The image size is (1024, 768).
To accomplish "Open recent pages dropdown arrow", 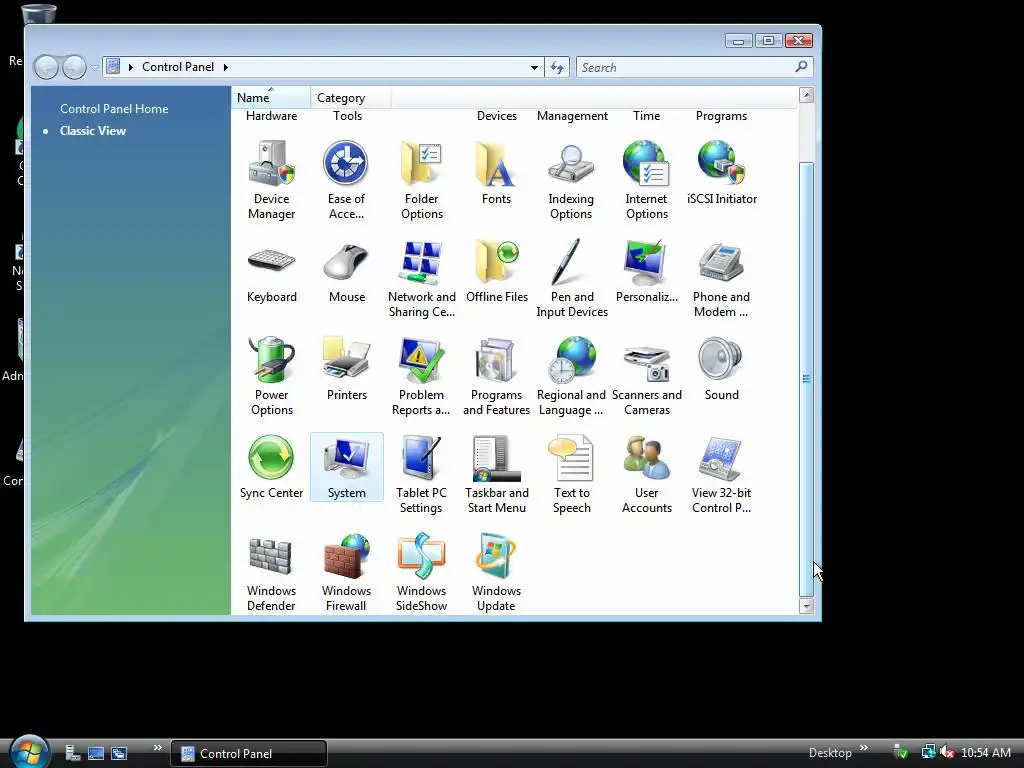I will [x=95, y=67].
